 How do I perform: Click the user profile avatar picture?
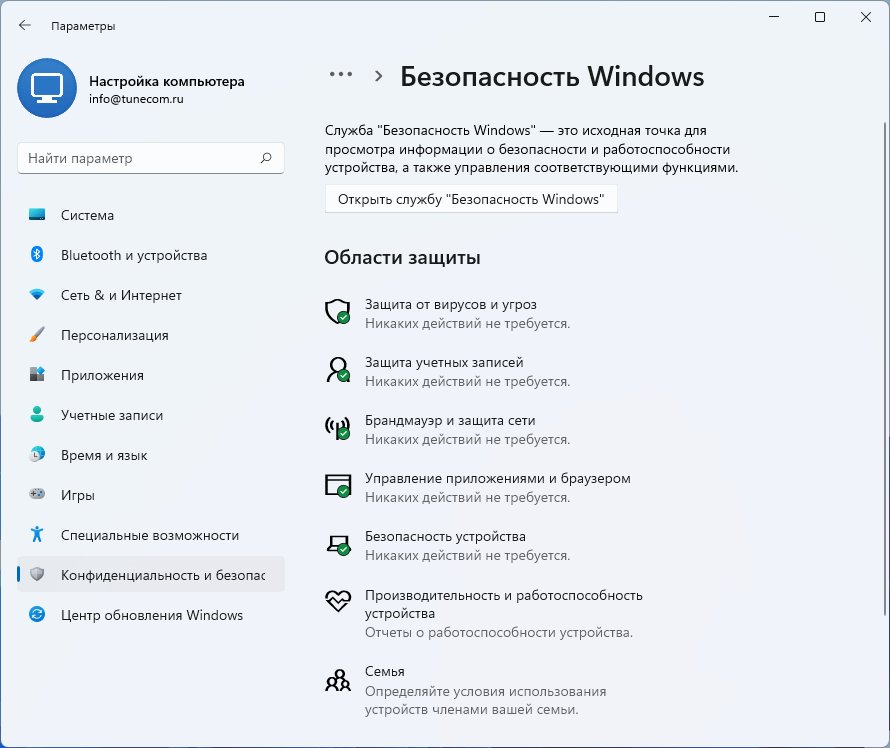click(x=46, y=88)
